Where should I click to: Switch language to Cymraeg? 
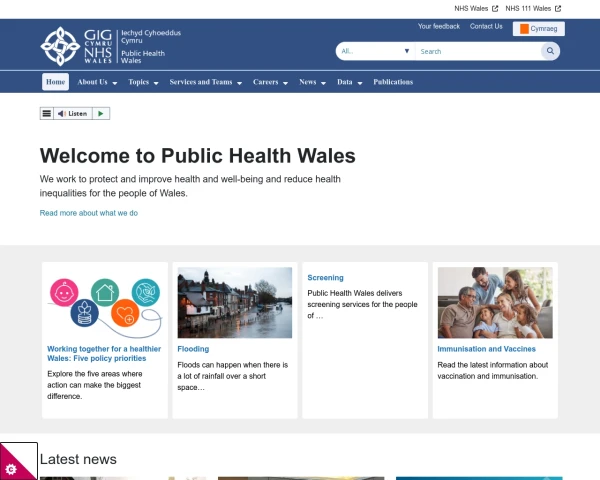[539, 29]
